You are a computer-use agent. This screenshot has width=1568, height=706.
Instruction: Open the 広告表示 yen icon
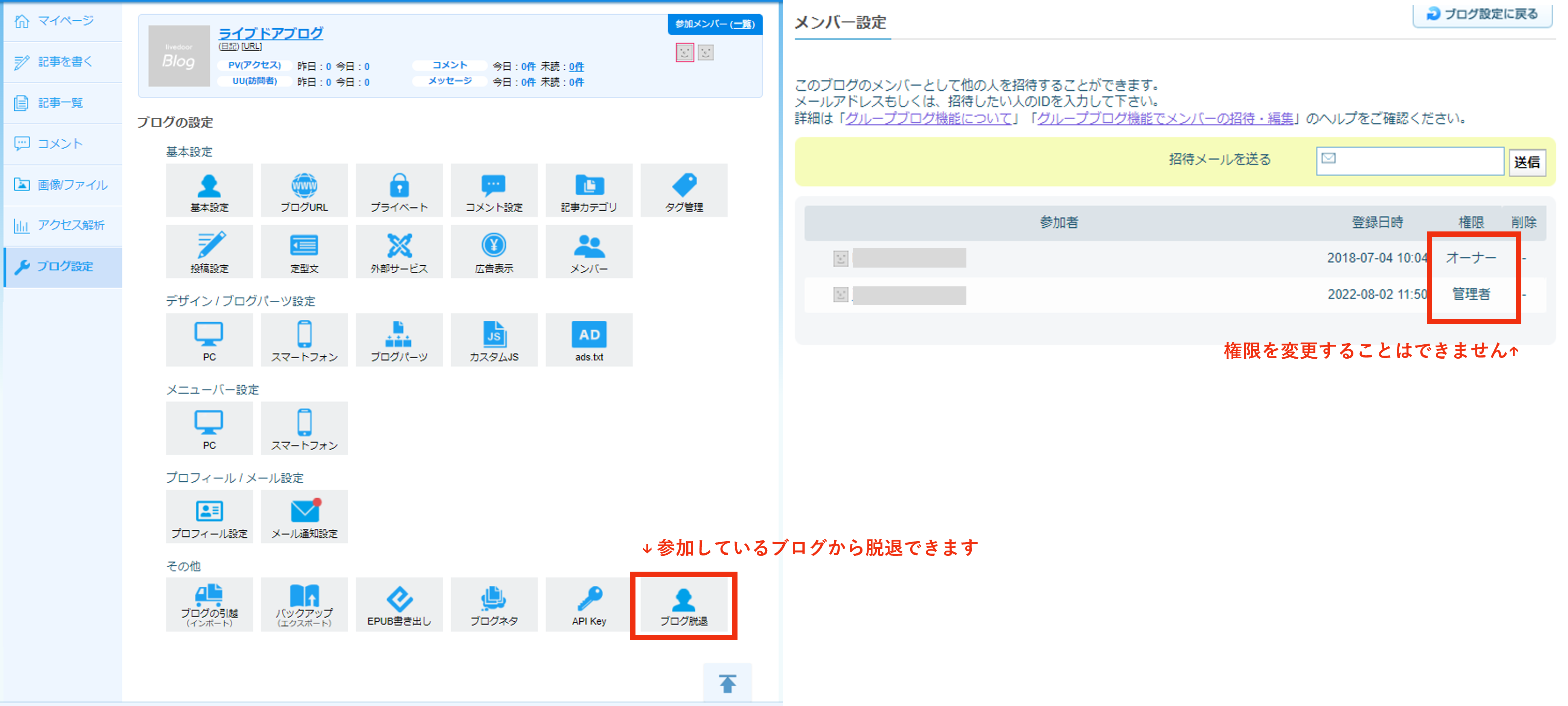pos(494,251)
